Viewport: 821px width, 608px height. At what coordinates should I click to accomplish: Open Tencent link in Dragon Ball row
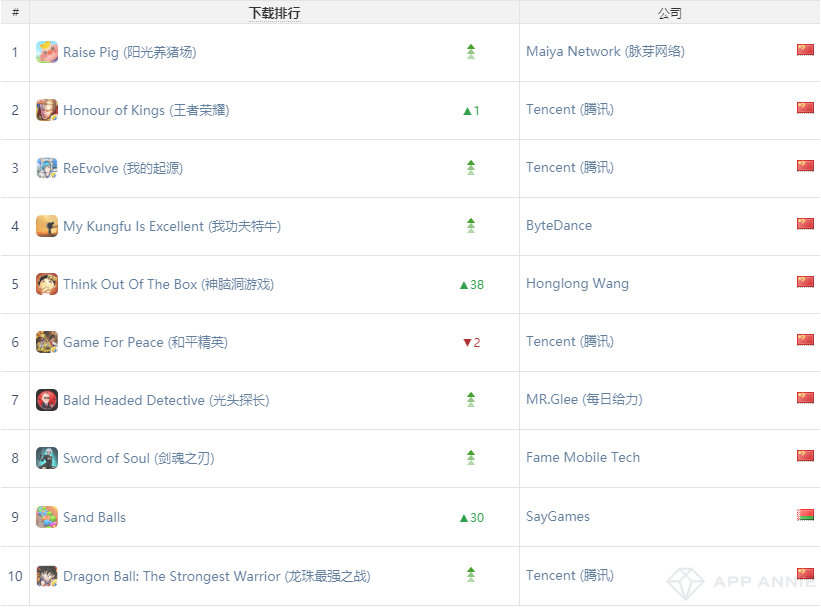tap(570, 576)
